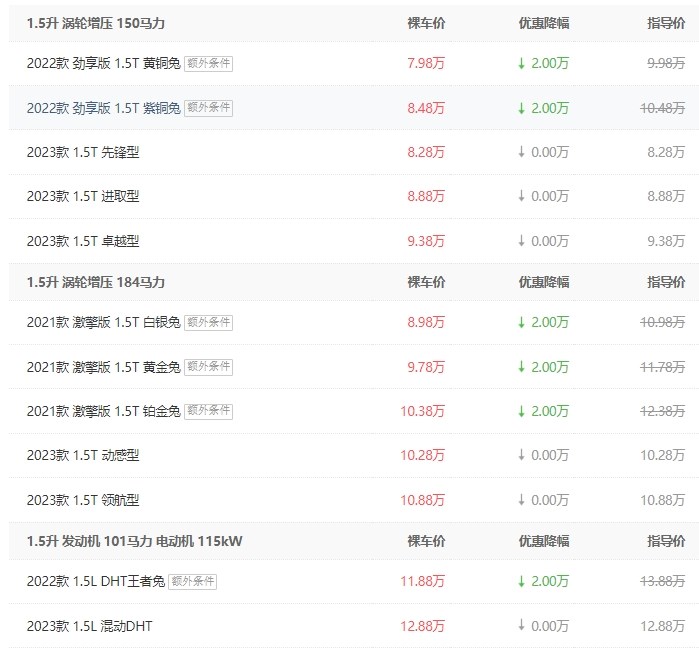699x653 pixels.
Task: Click 额外条件 tag beside 白银兔
Action: pyautogui.click(x=209, y=322)
